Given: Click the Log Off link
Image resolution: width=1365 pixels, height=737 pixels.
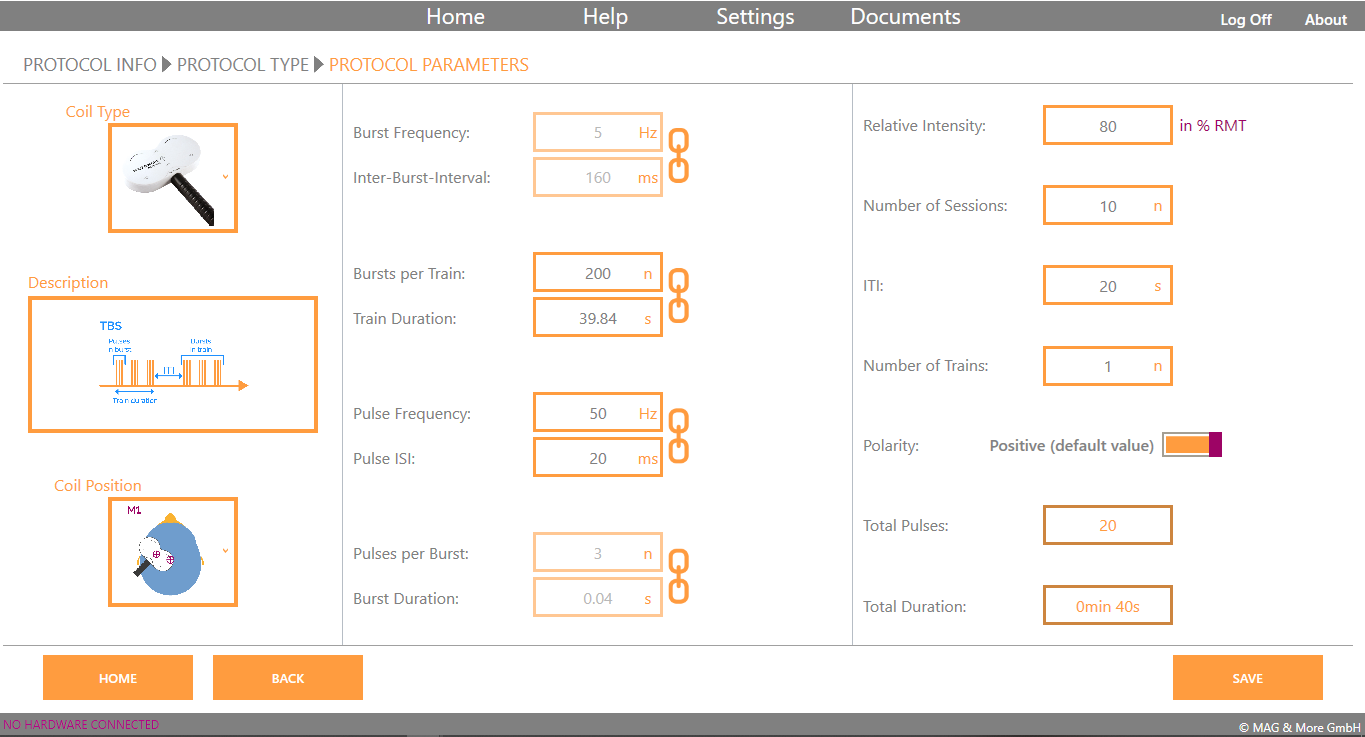Looking at the screenshot, I should coord(1245,20).
